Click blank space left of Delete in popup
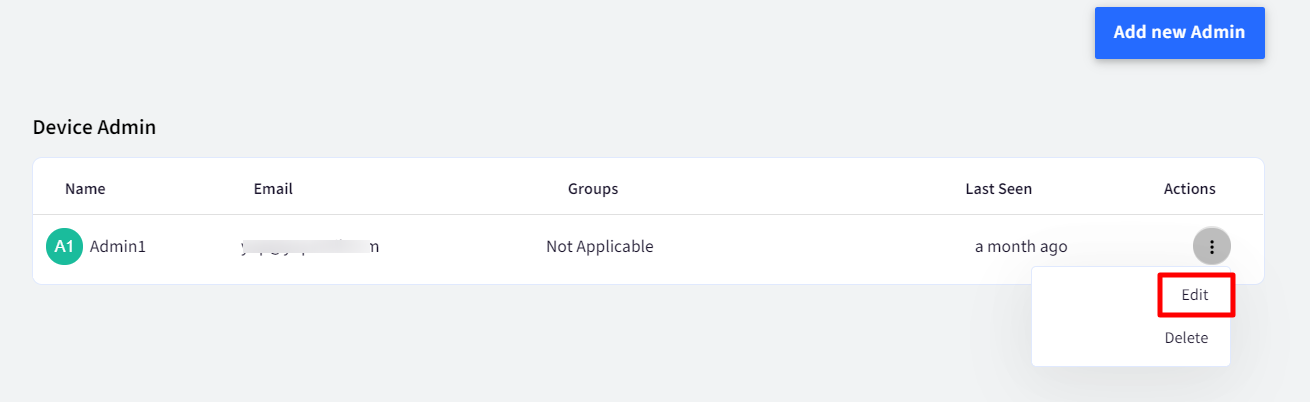Image resolution: width=1310 pixels, height=402 pixels. [x=1095, y=338]
